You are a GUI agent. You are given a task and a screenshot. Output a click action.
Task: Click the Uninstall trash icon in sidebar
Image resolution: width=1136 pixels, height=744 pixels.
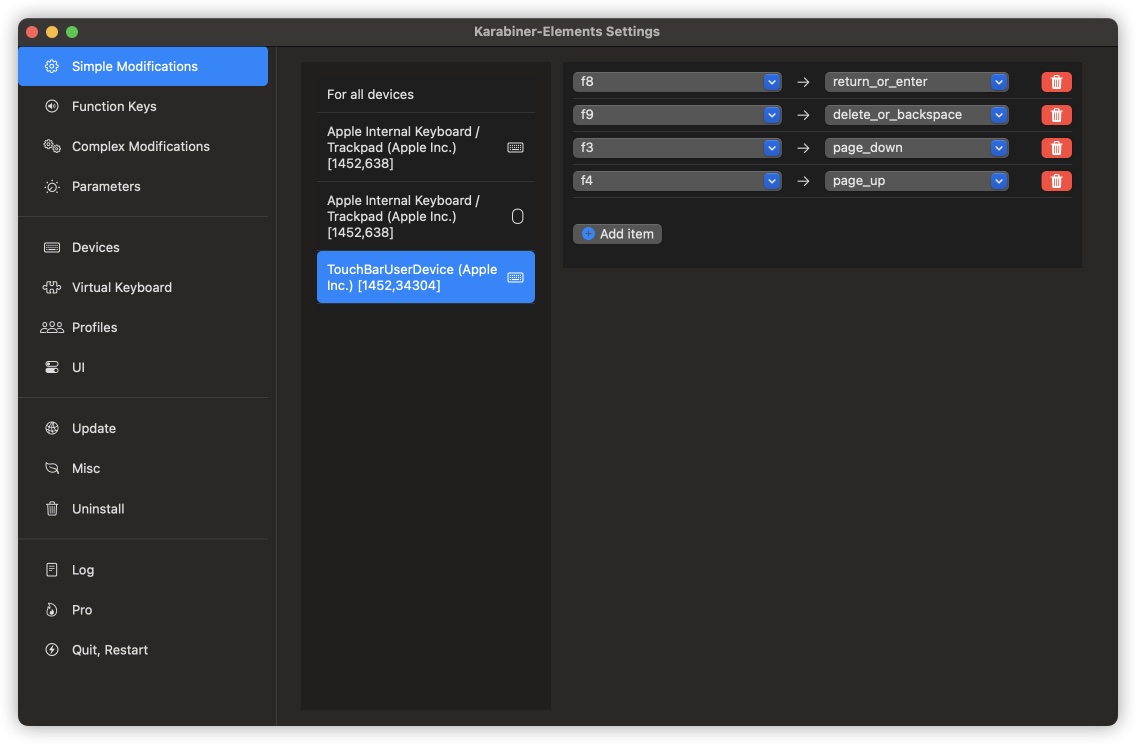coord(52,509)
